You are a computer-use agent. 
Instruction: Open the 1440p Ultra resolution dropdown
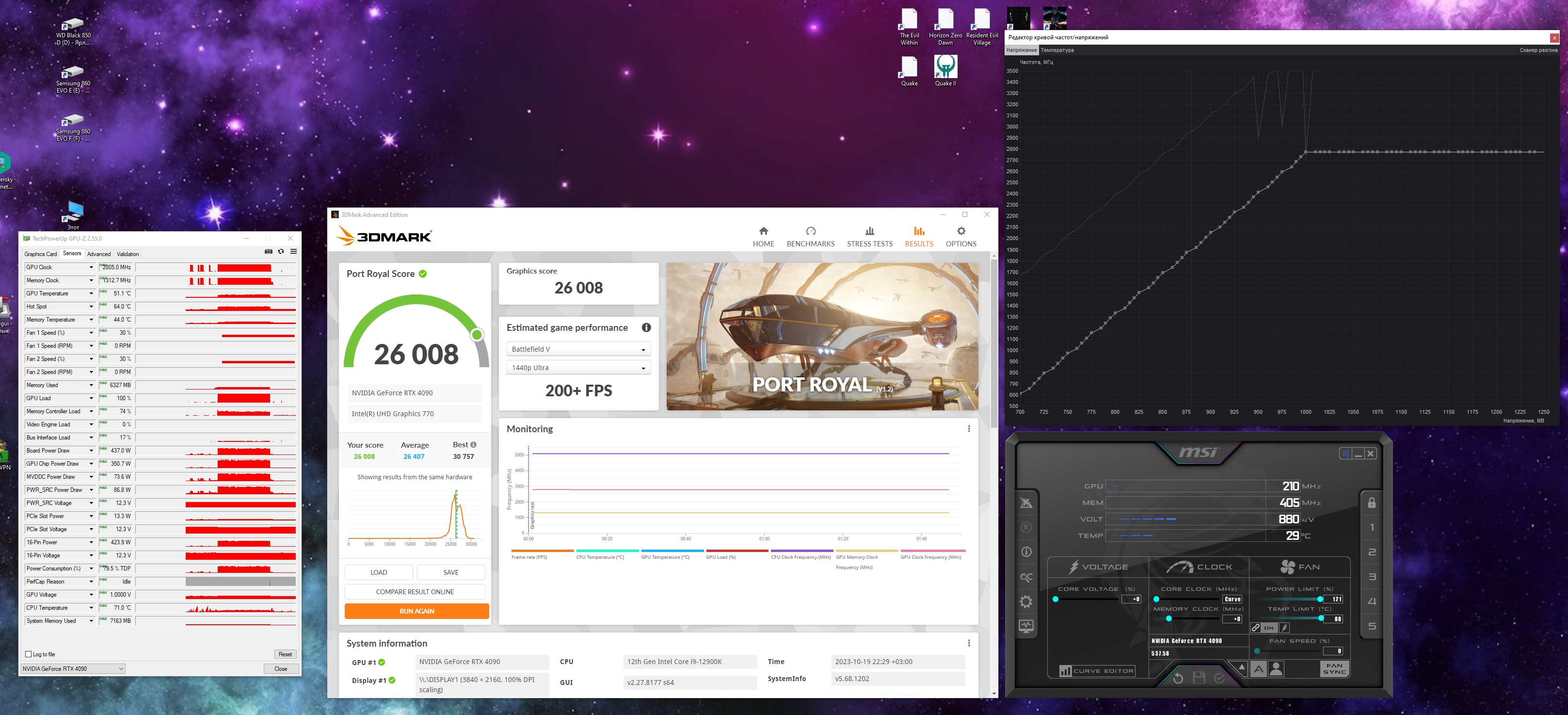(578, 368)
